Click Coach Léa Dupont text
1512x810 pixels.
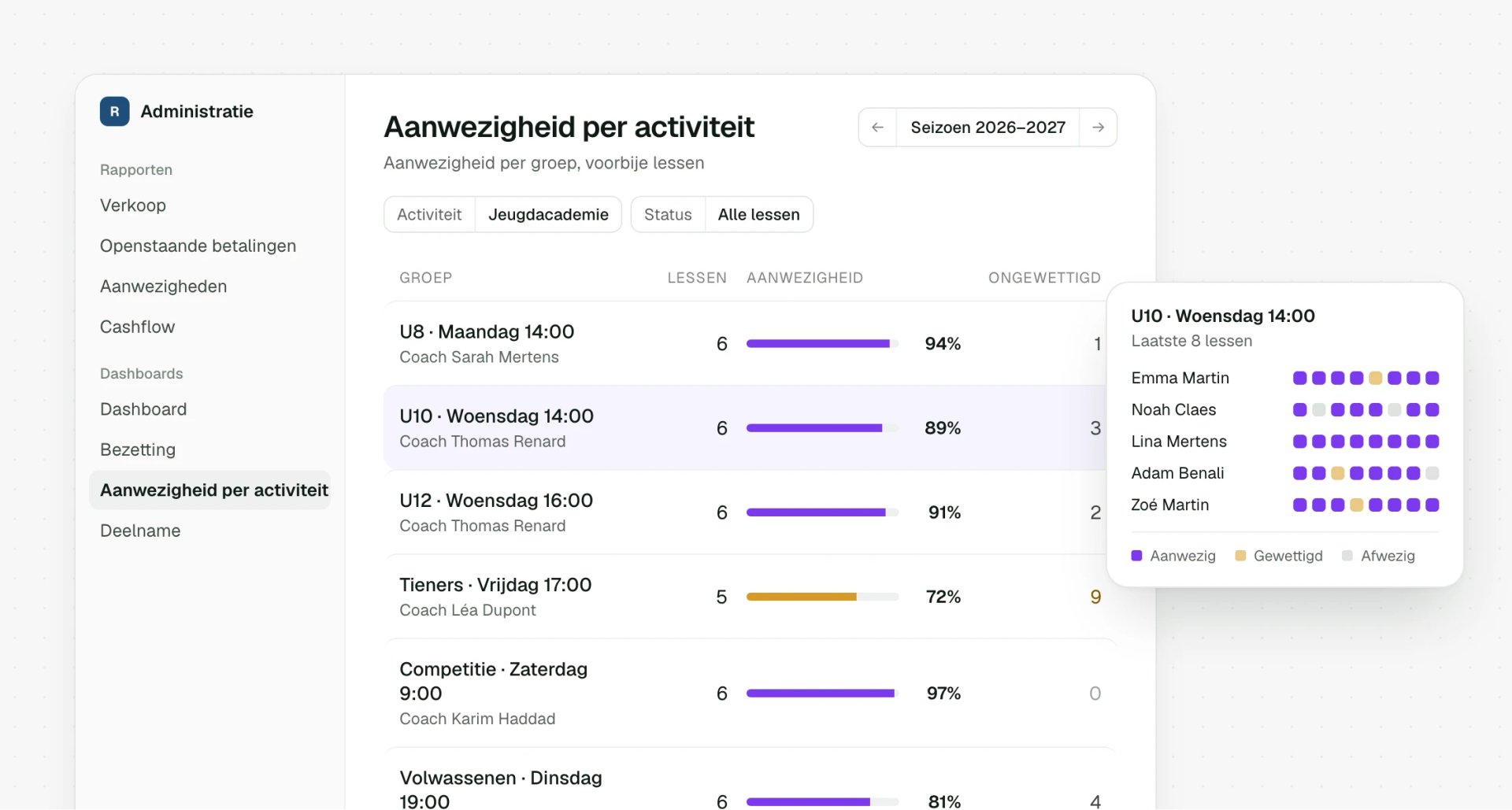click(x=467, y=610)
